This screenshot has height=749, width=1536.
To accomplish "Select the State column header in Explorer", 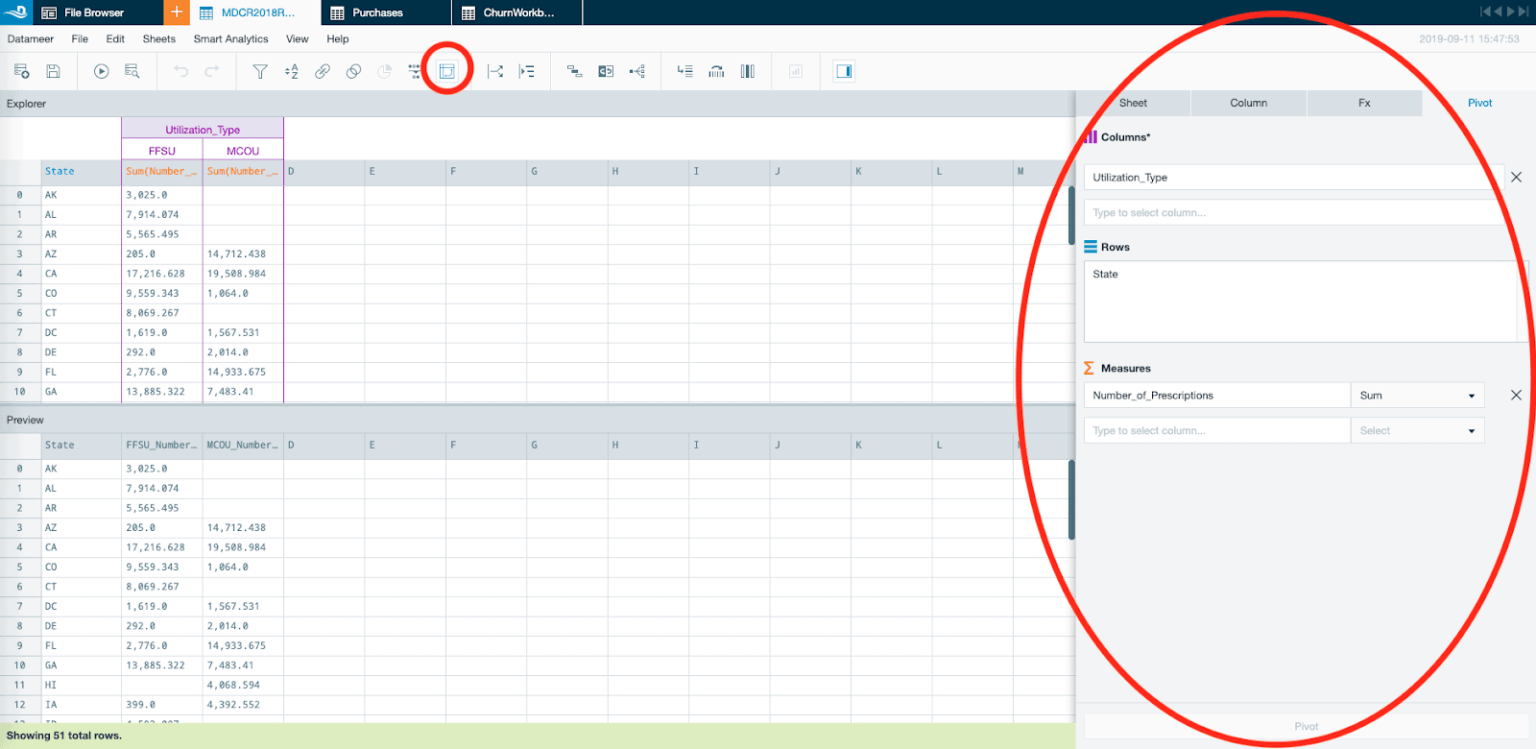I will pyautogui.click(x=60, y=171).
